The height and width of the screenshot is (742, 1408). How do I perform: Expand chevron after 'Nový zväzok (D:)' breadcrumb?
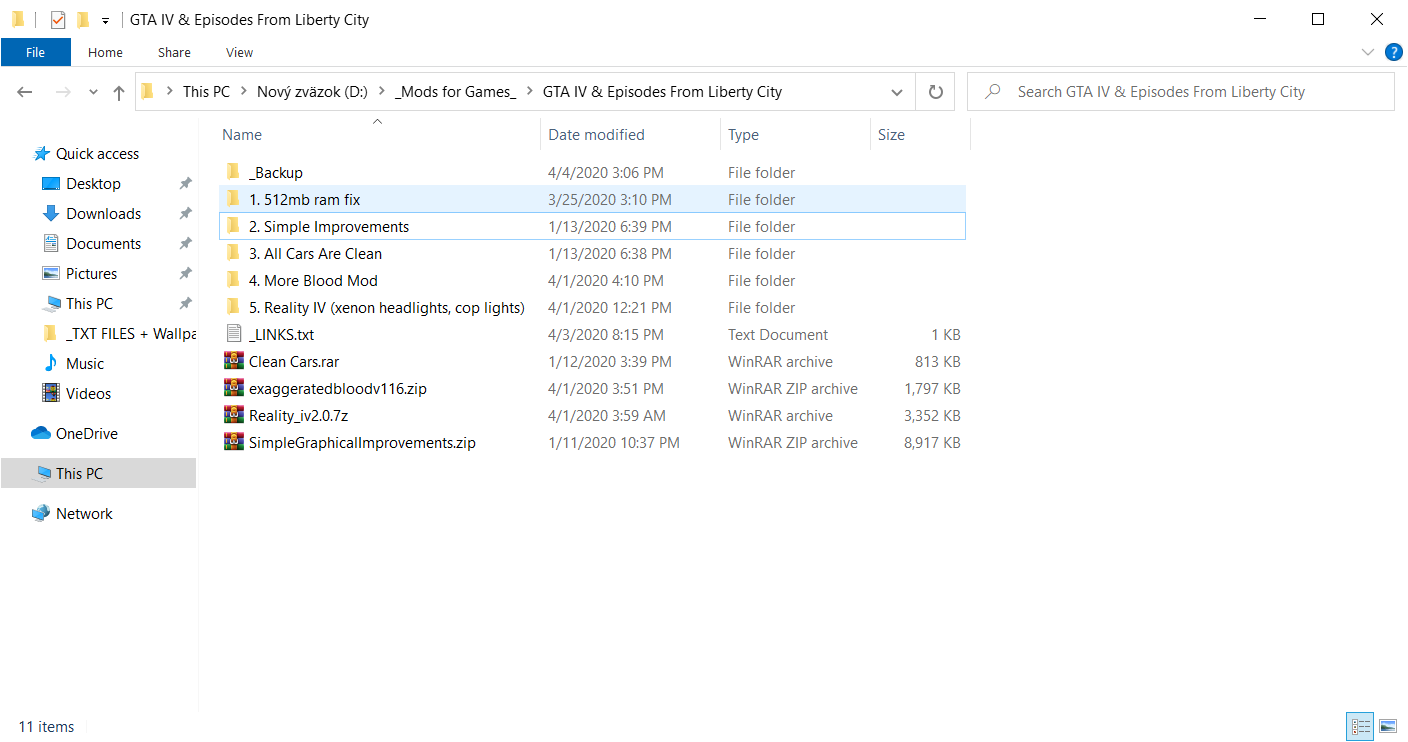[382, 92]
